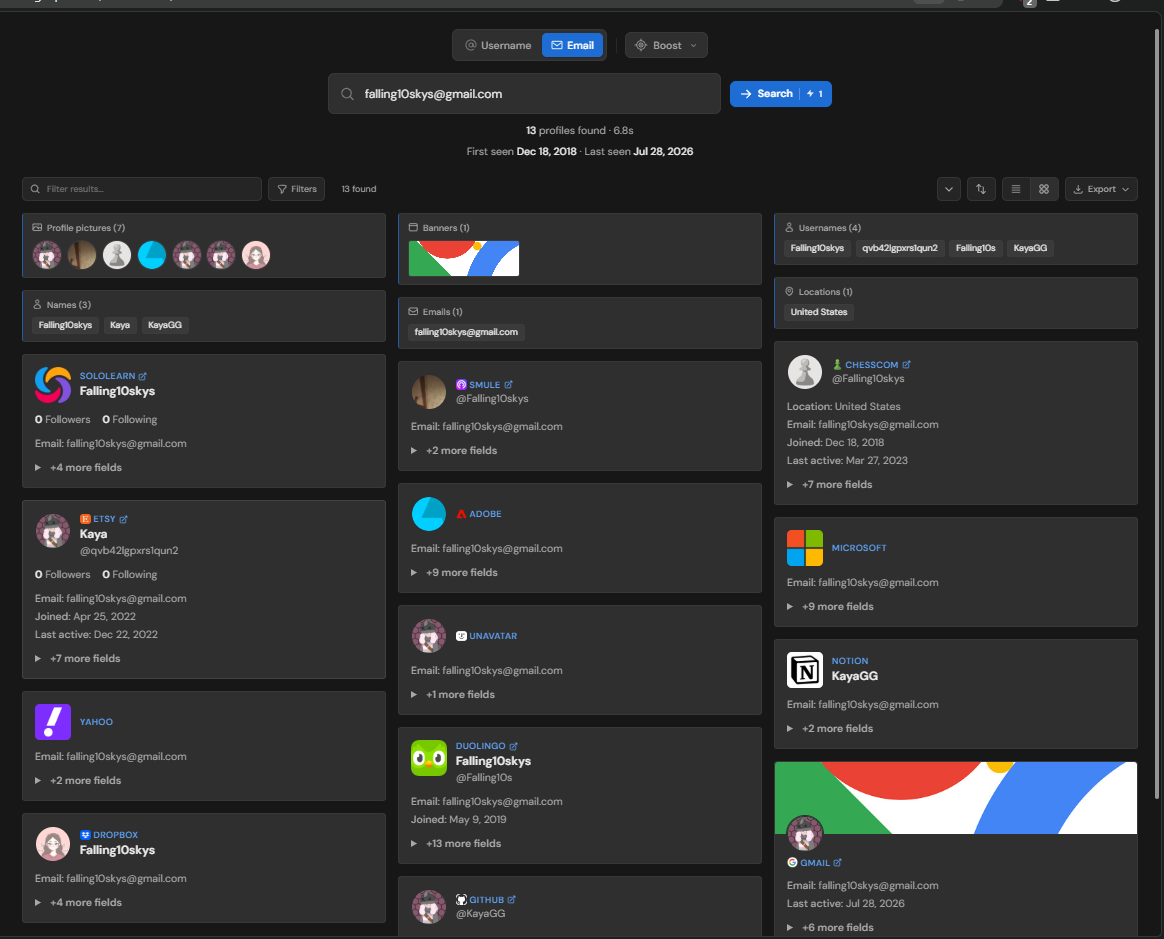Open the Filters button
The width and height of the screenshot is (1164, 939).
click(296, 189)
